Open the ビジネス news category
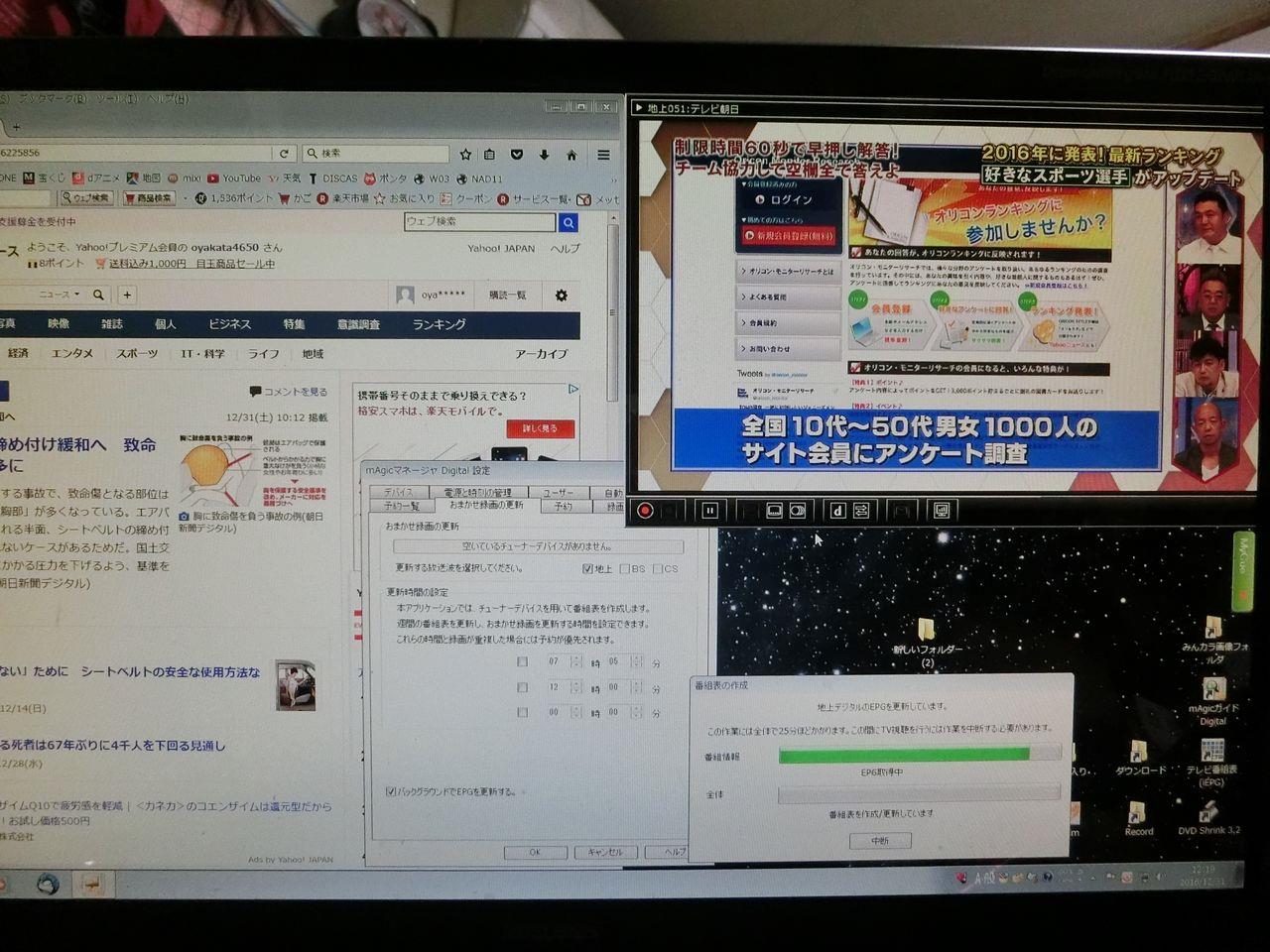 229,324
